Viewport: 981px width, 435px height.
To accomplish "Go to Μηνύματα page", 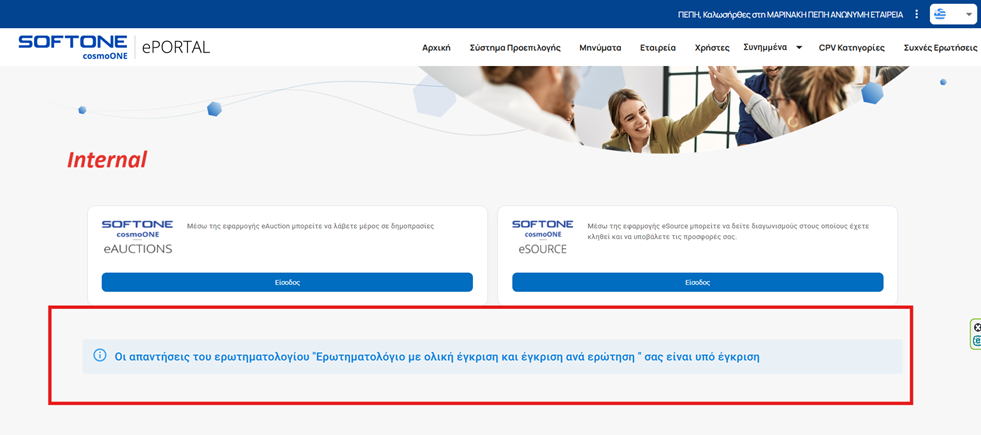I will pyautogui.click(x=600, y=48).
